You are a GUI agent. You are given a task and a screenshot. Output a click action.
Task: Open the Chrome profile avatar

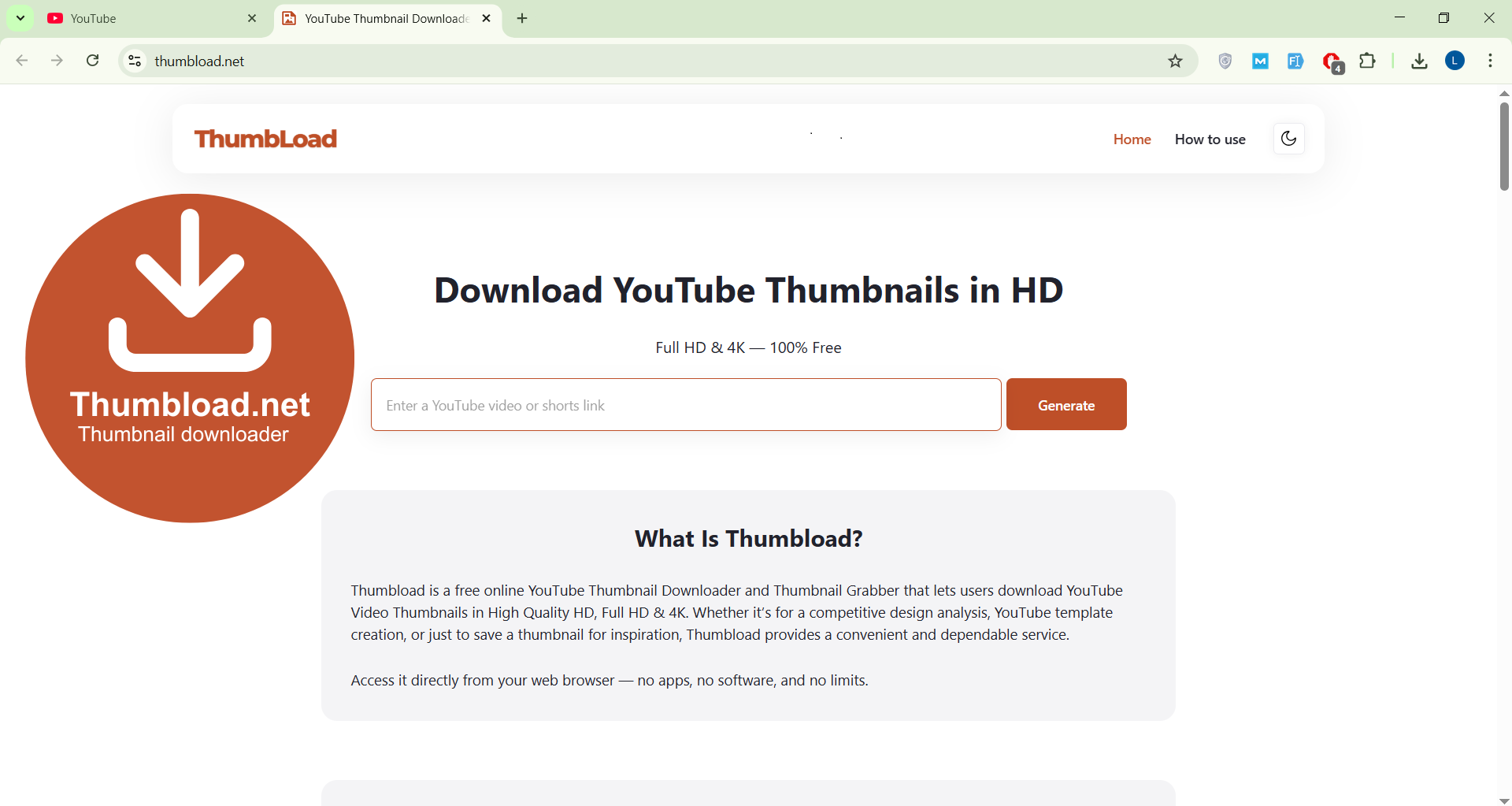click(x=1455, y=61)
